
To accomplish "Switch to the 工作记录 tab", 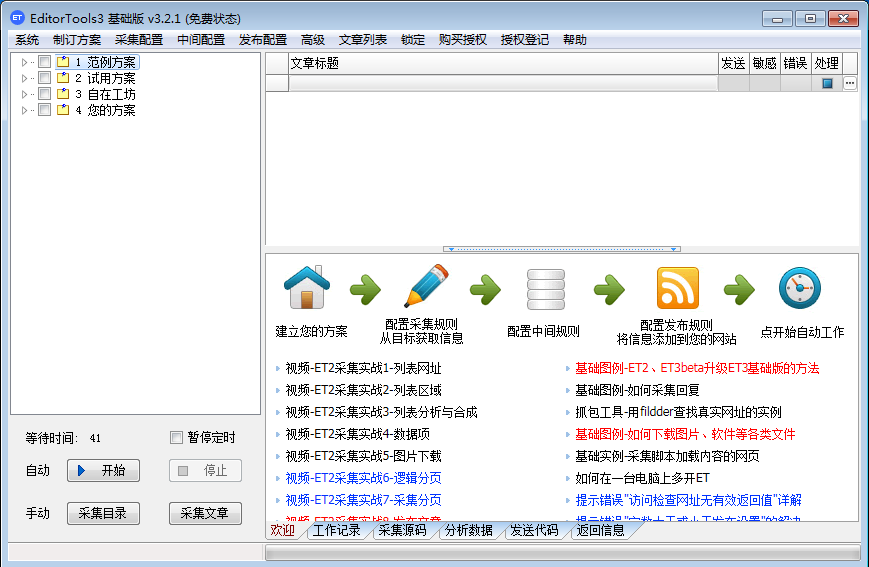I will pyautogui.click(x=337, y=531).
